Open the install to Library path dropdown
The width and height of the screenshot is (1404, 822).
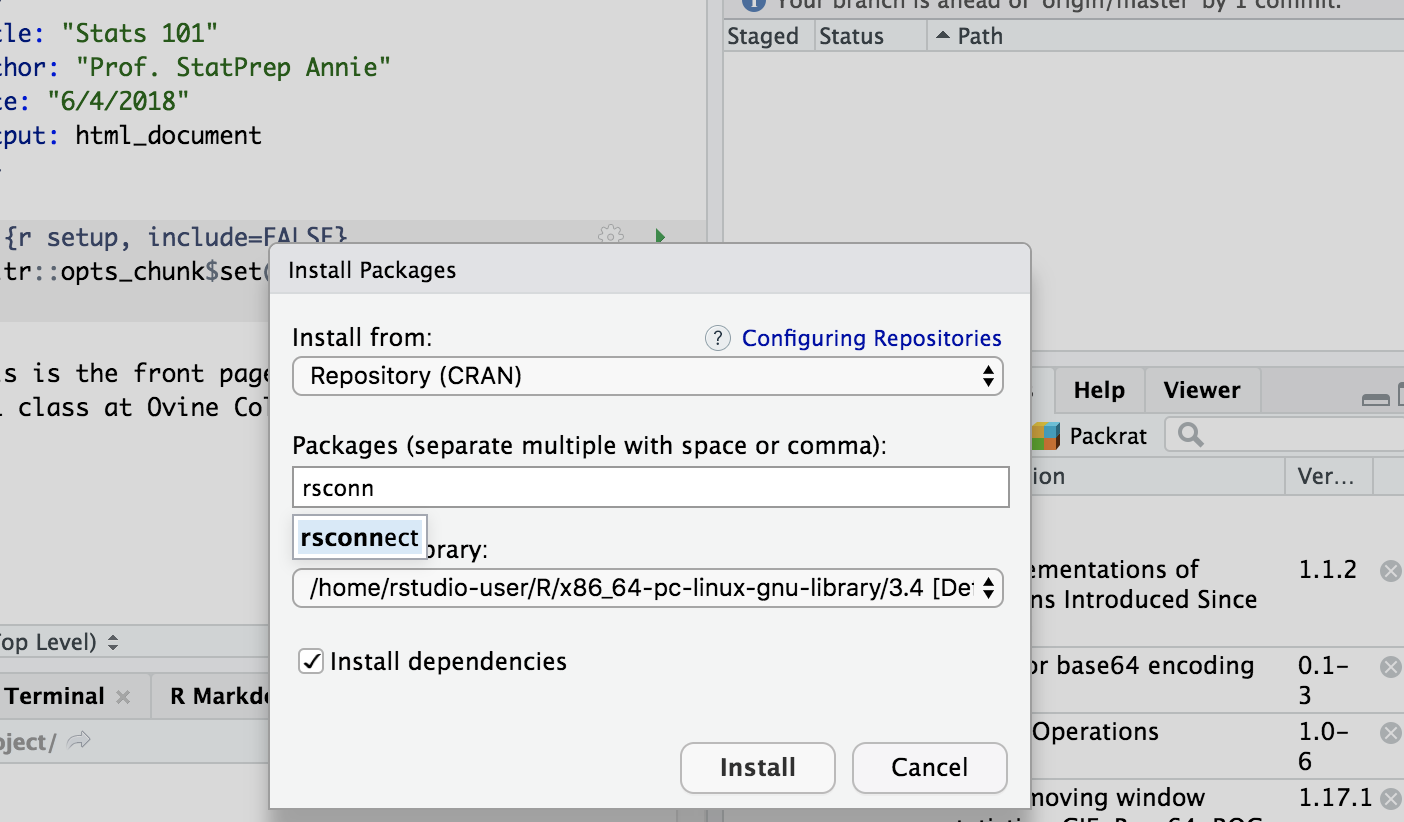point(647,588)
